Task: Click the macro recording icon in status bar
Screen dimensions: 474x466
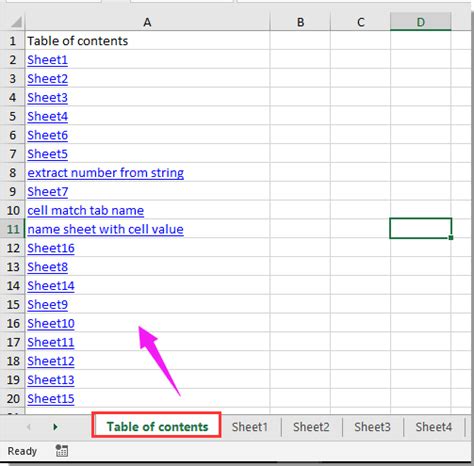Action: (62, 451)
